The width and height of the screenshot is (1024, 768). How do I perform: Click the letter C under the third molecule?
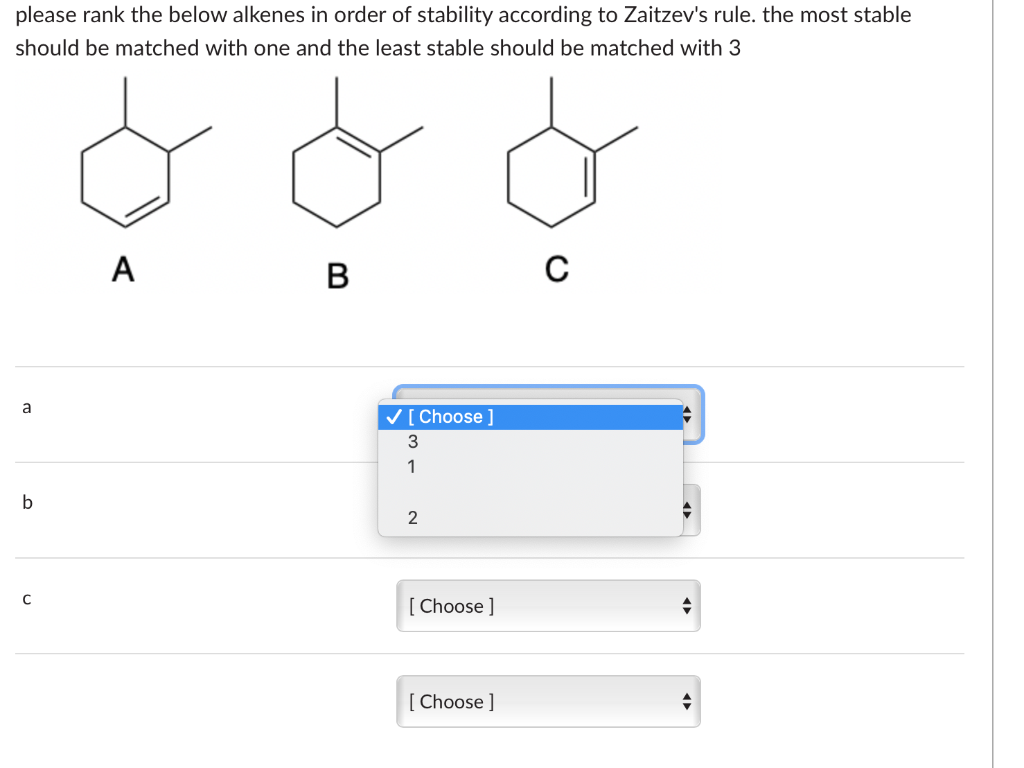click(557, 269)
